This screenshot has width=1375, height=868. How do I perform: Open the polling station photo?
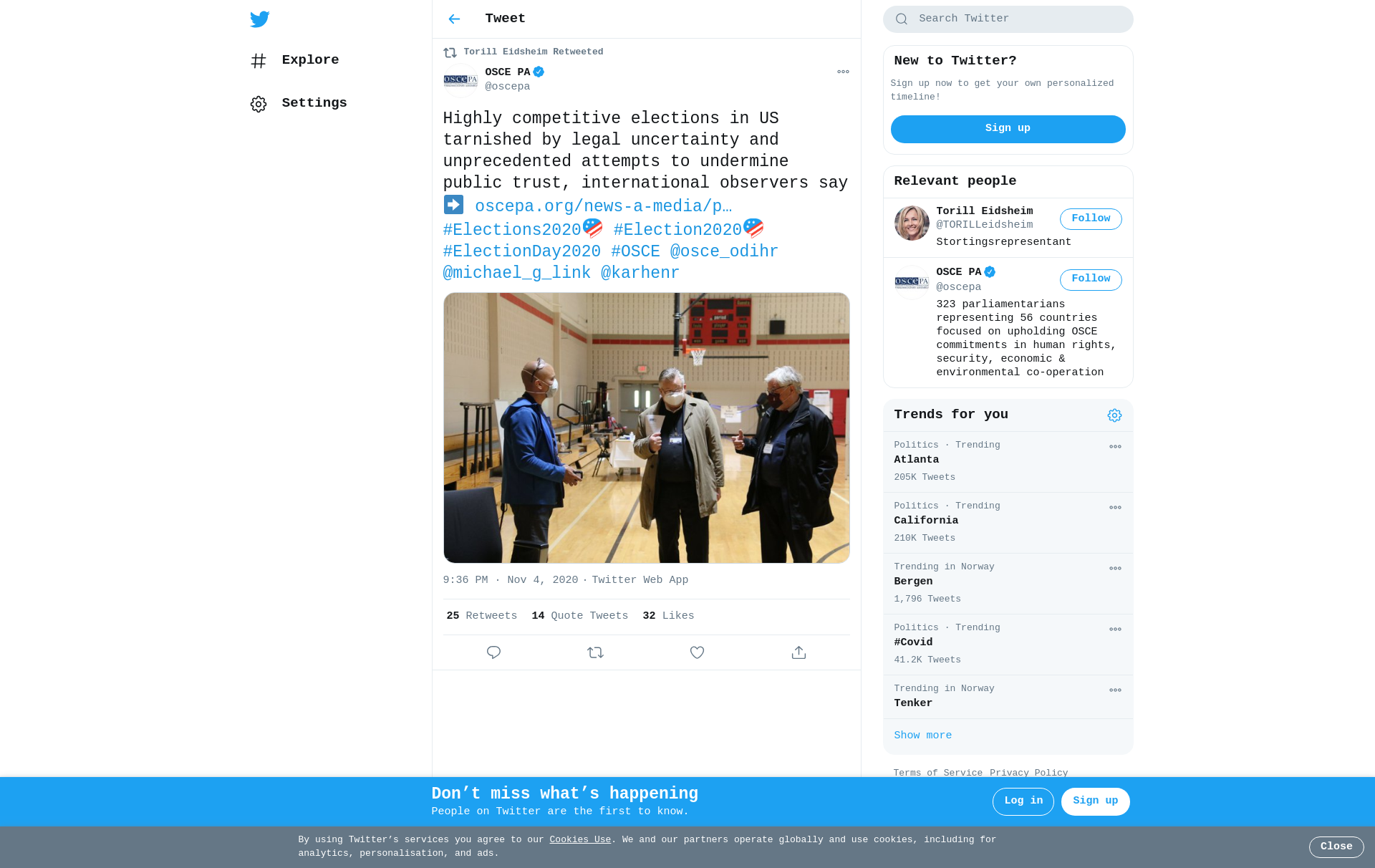pyautogui.click(x=646, y=428)
